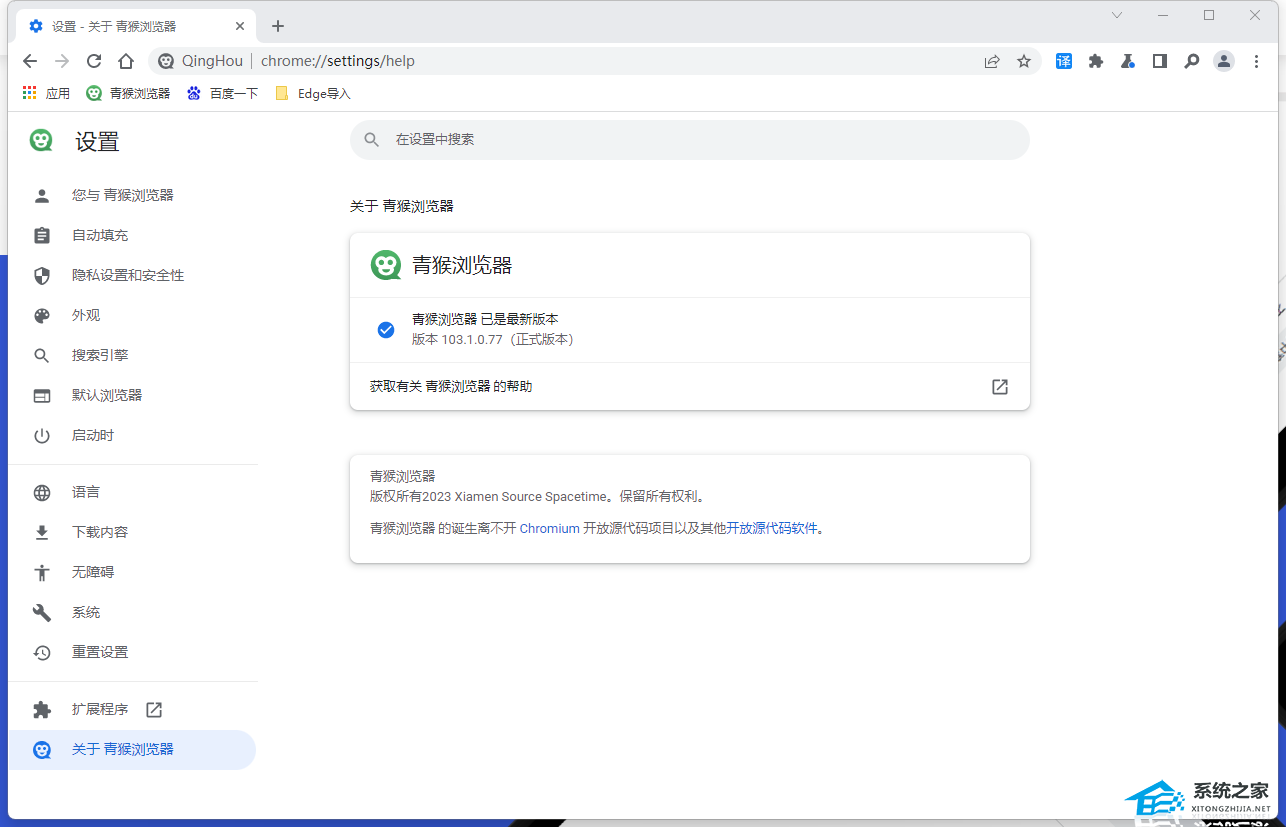
Task: Open 自动填充 settings section
Action: pos(132,235)
